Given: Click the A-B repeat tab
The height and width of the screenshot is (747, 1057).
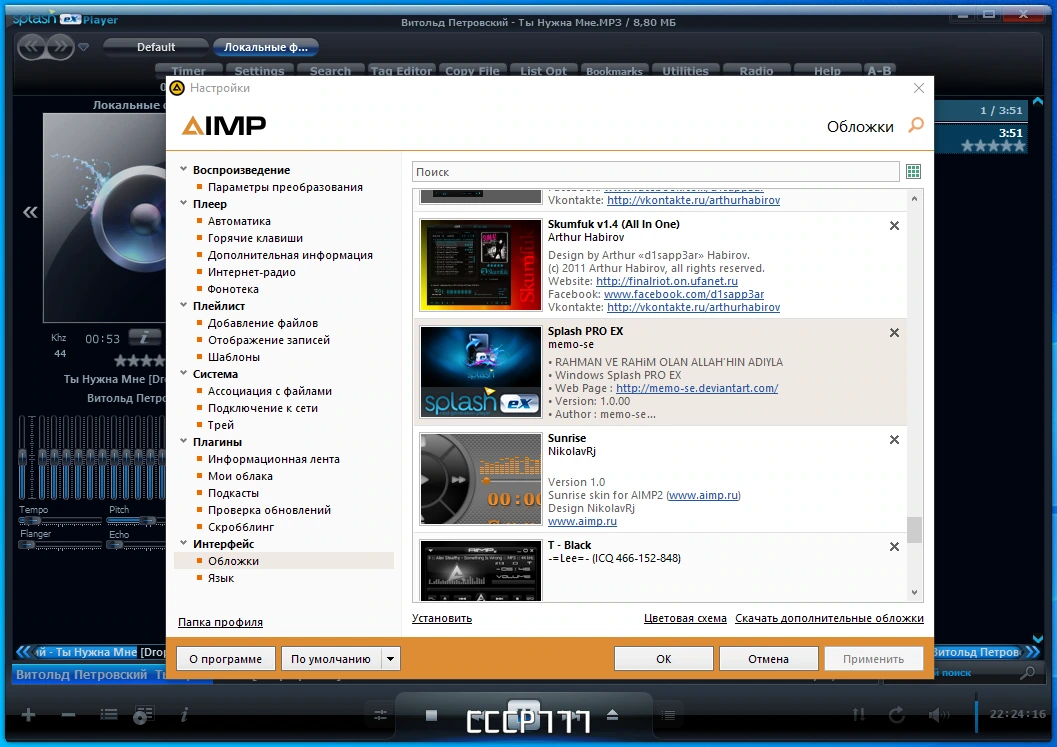Looking at the screenshot, I should 879,70.
